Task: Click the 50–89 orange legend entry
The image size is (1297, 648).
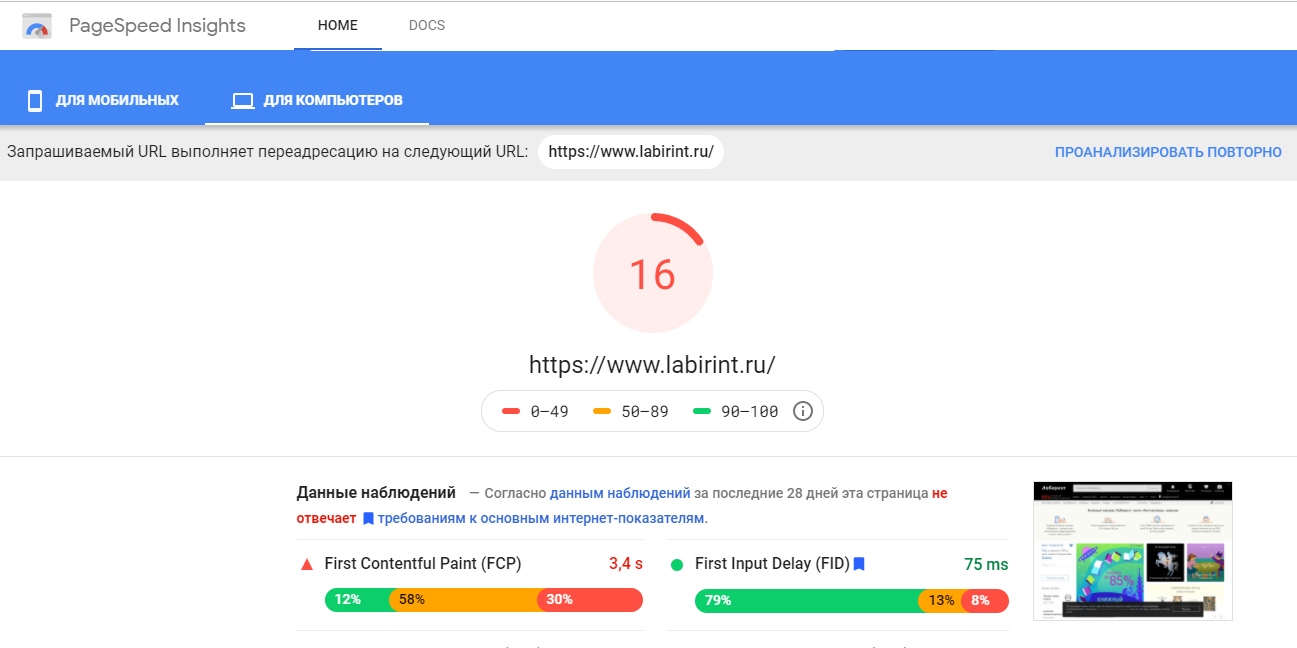Action: tap(631, 411)
